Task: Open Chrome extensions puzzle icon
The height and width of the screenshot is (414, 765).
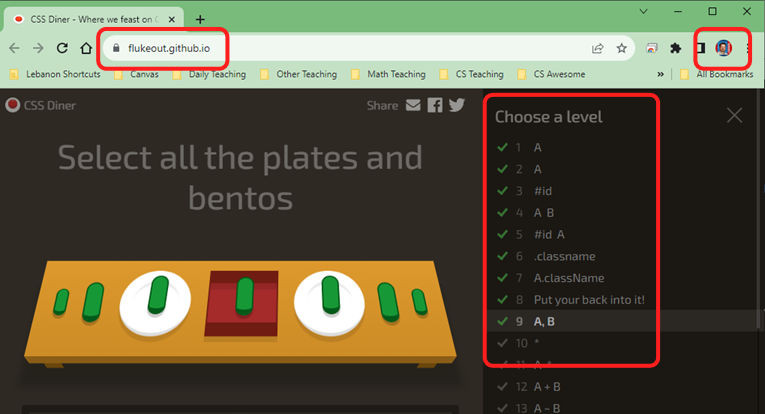Action: 676,47
